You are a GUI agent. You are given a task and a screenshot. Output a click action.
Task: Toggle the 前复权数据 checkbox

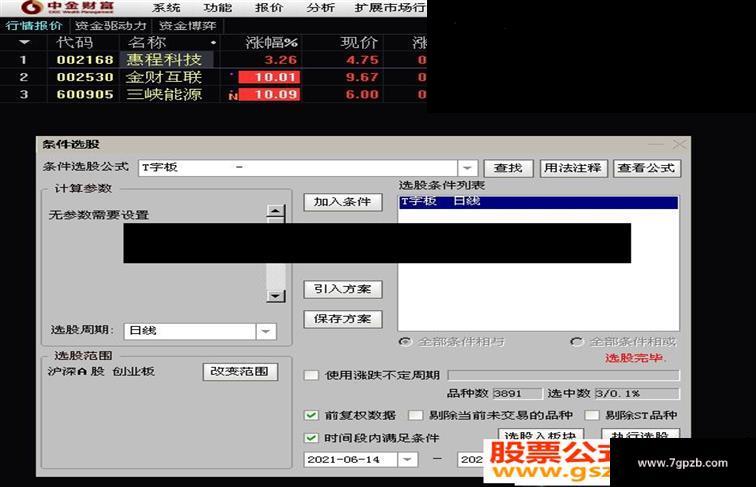point(311,415)
